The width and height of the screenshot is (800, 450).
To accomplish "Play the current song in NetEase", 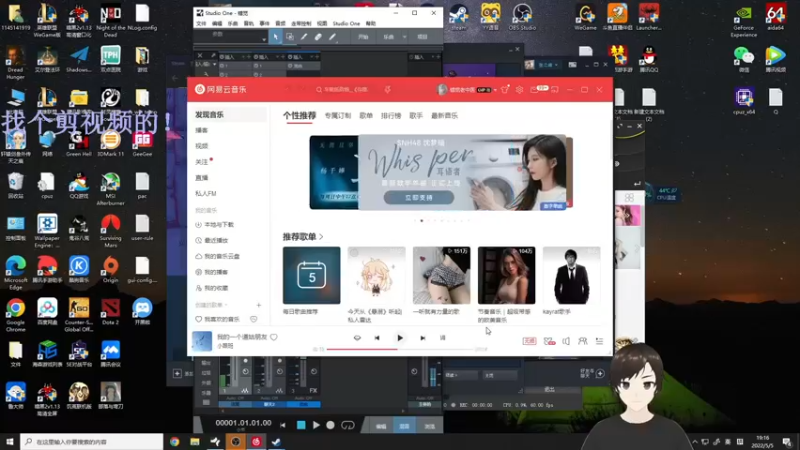I will tap(400, 338).
